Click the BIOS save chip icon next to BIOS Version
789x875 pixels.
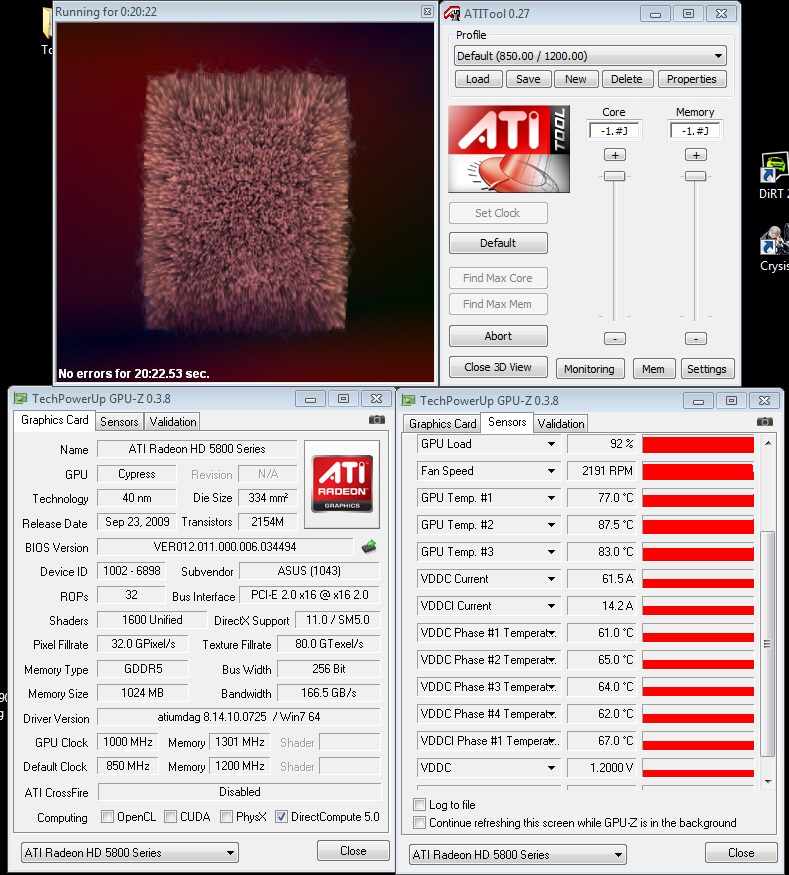(368, 546)
